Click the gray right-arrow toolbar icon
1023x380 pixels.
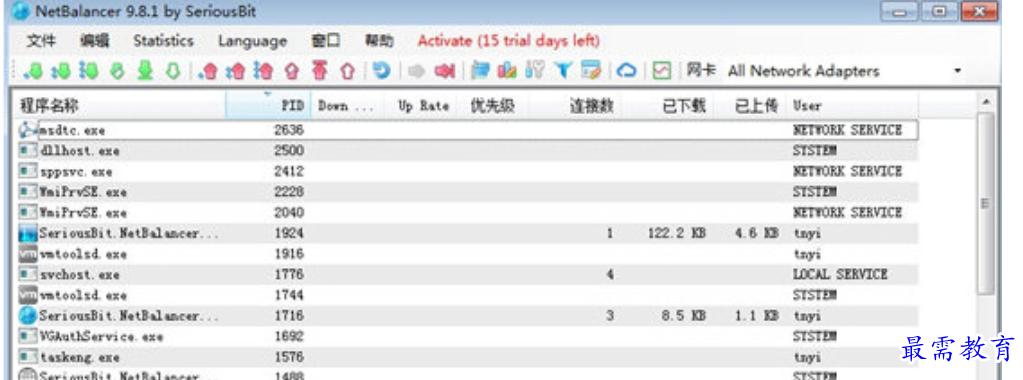[x=416, y=71]
